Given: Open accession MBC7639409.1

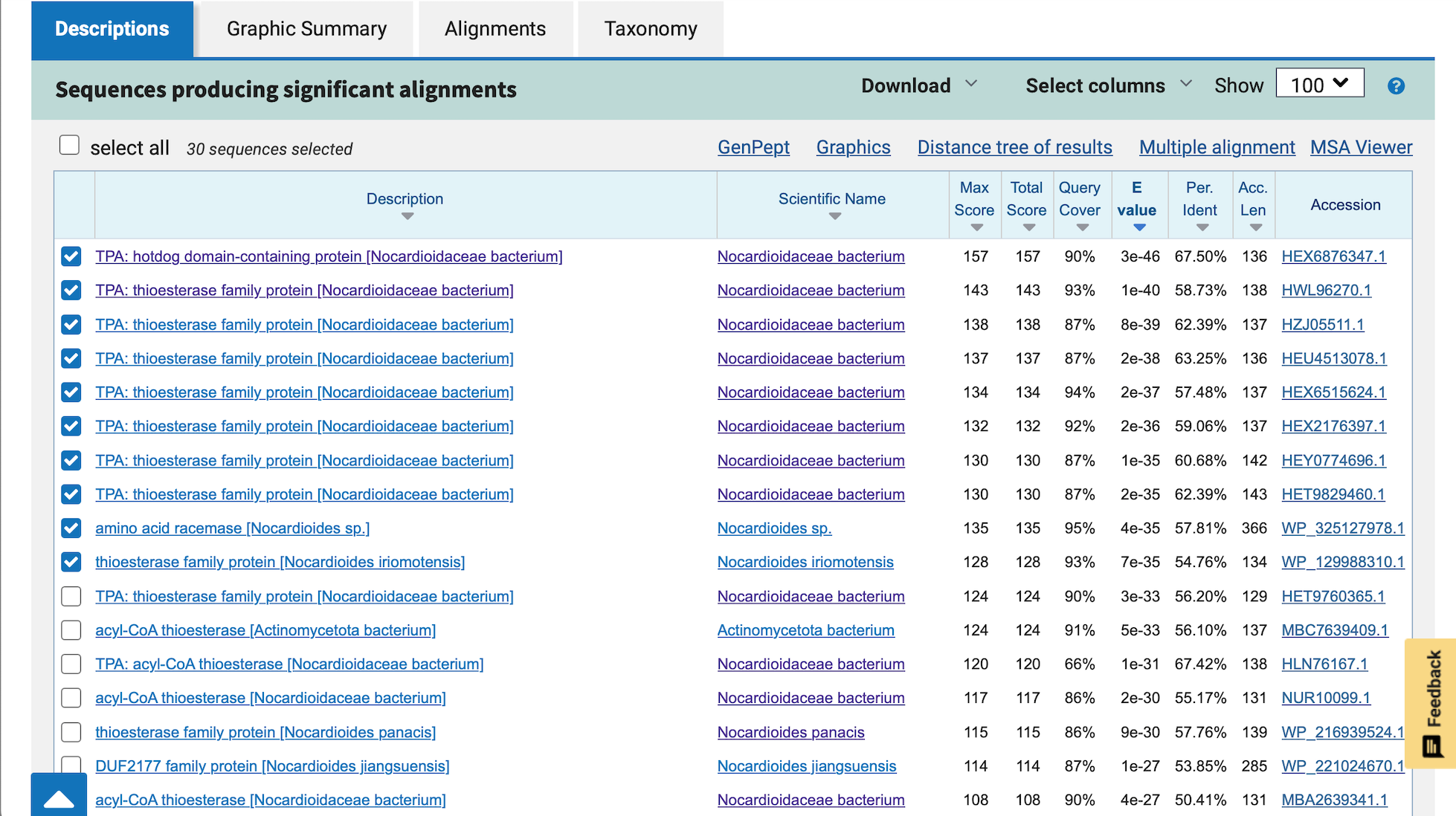Looking at the screenshot, I should point(1335,630).
